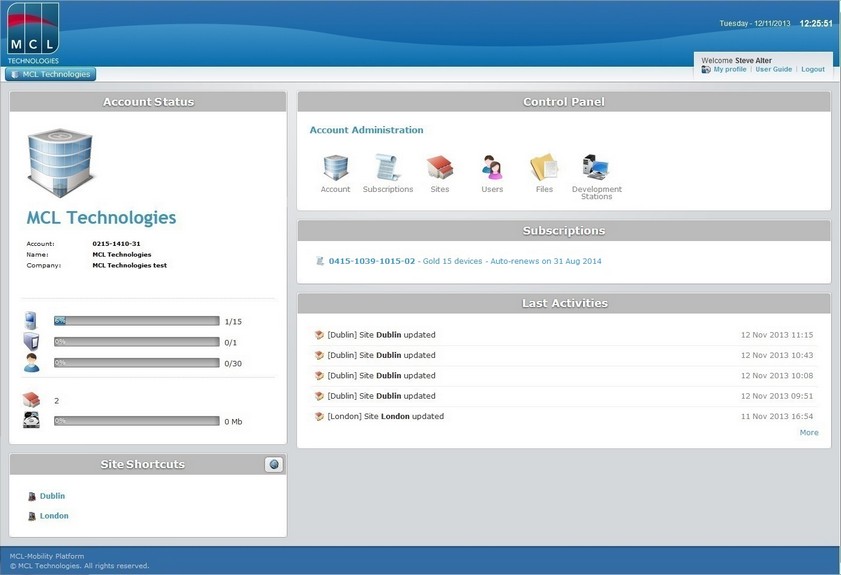Go to the Dublin site shortcut
This screenshot has width=841, height=575.
(x=52, y=496)
